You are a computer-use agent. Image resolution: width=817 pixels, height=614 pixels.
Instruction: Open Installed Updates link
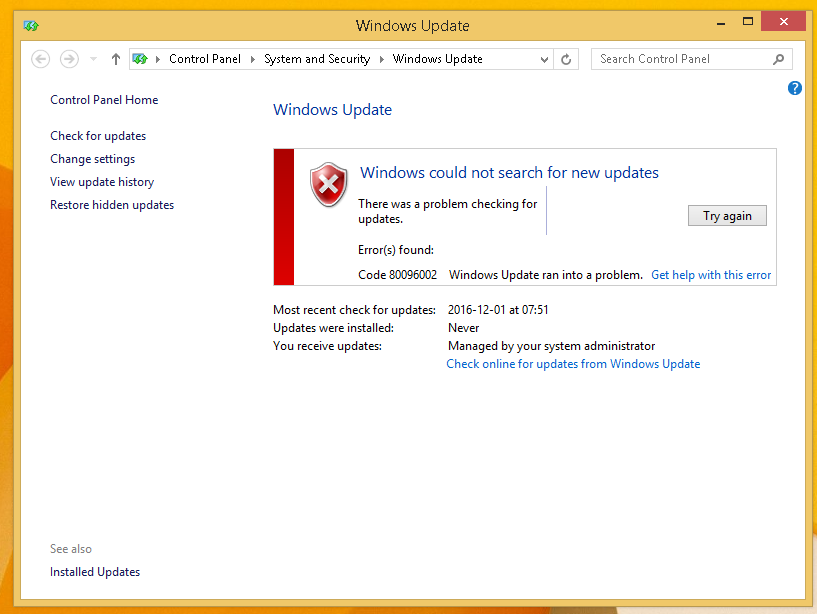pyautogui.click(x=95, y=572)
